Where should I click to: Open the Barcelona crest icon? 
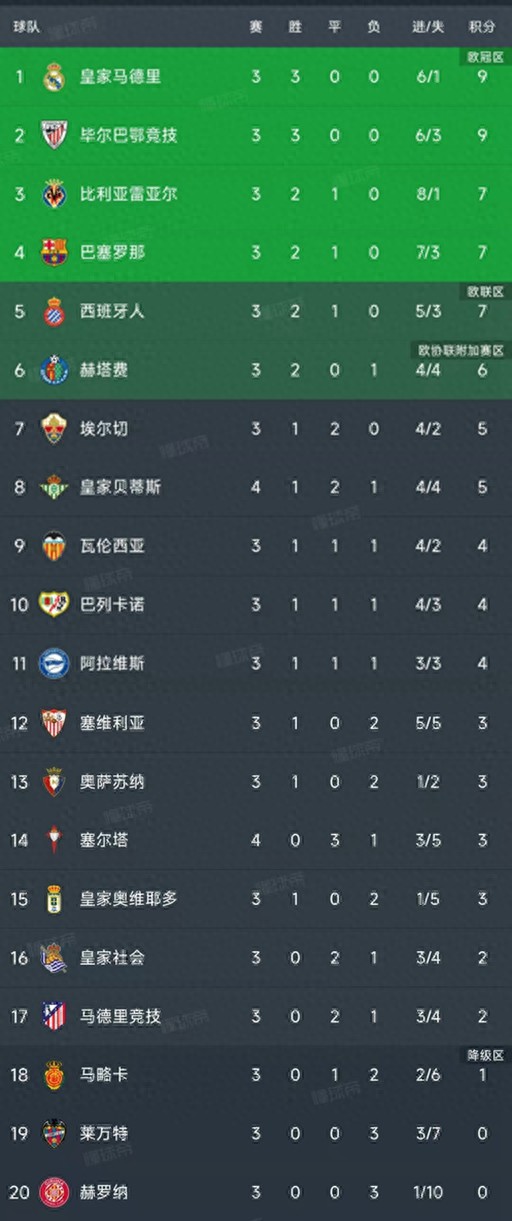(54, 252)
